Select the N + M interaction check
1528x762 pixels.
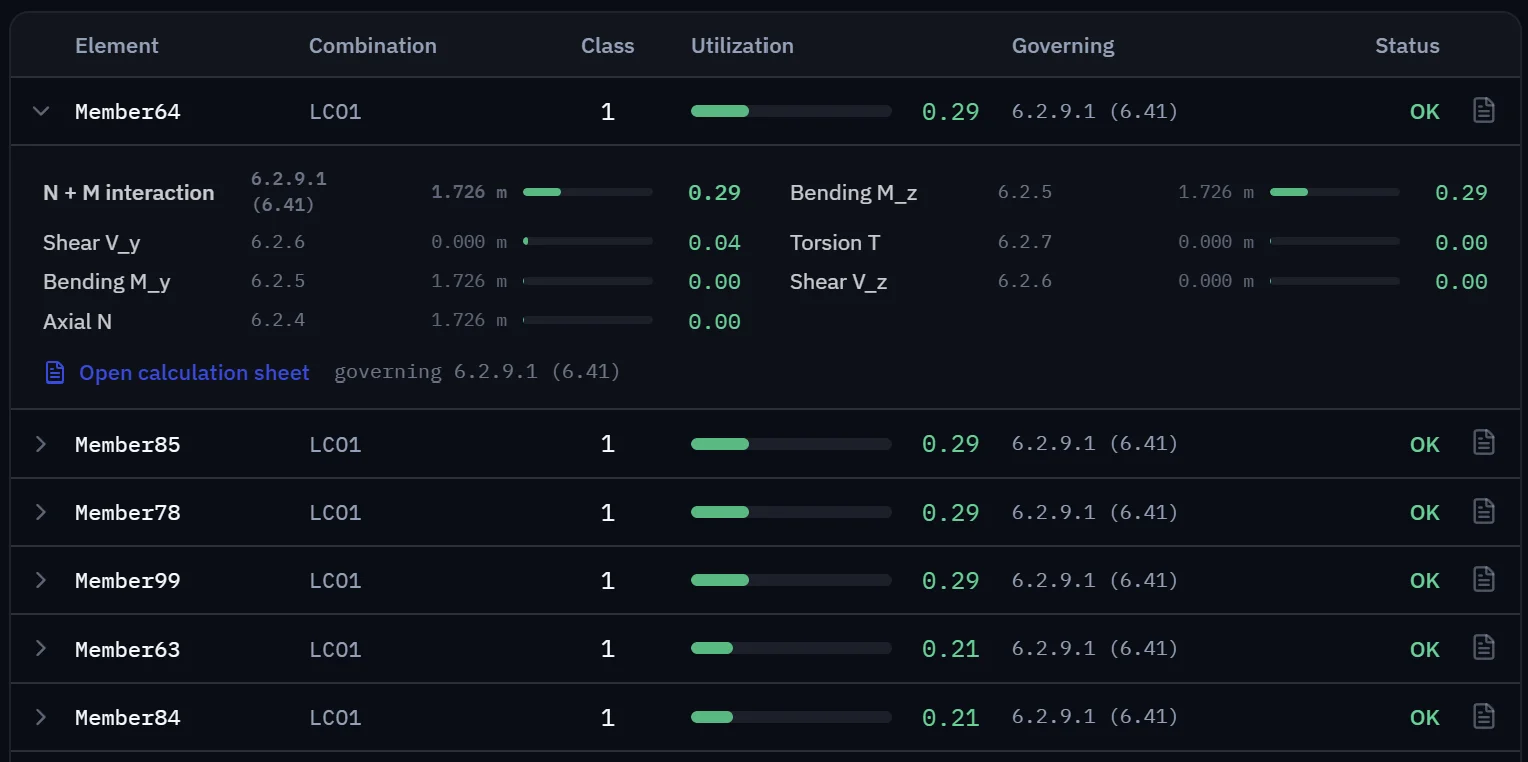[129, 193]
